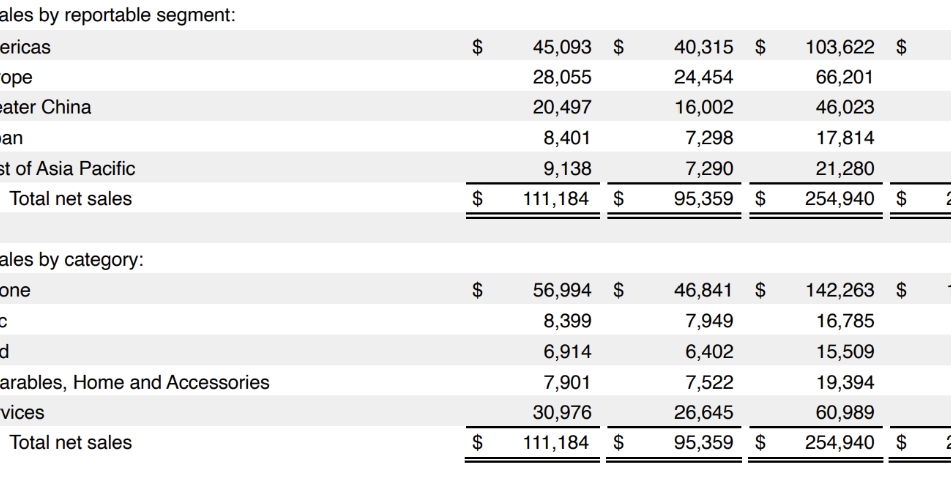
Task: Select the 24,454 value in the 'rope' row
Action: [704, 78]
